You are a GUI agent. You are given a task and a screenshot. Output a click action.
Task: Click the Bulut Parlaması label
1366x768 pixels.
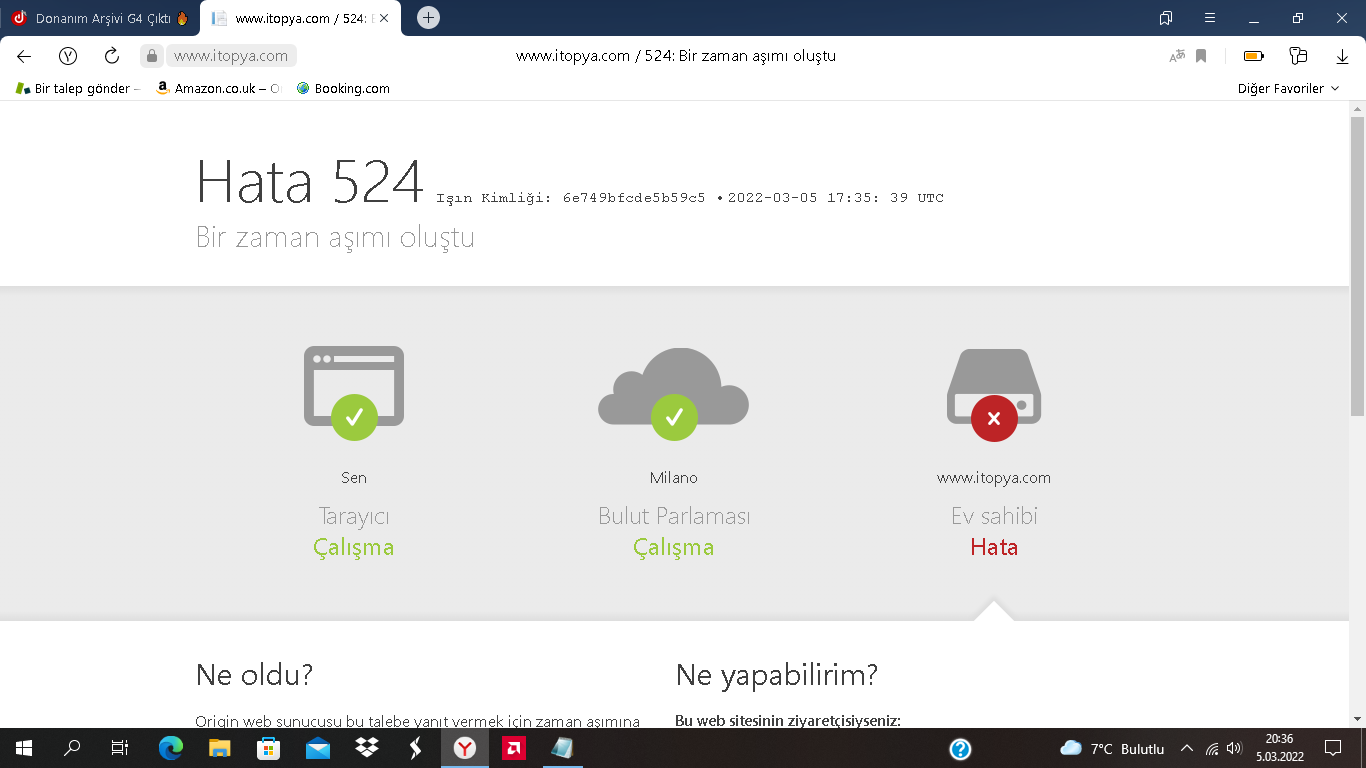pyautogui.click(x=674, y=516)
